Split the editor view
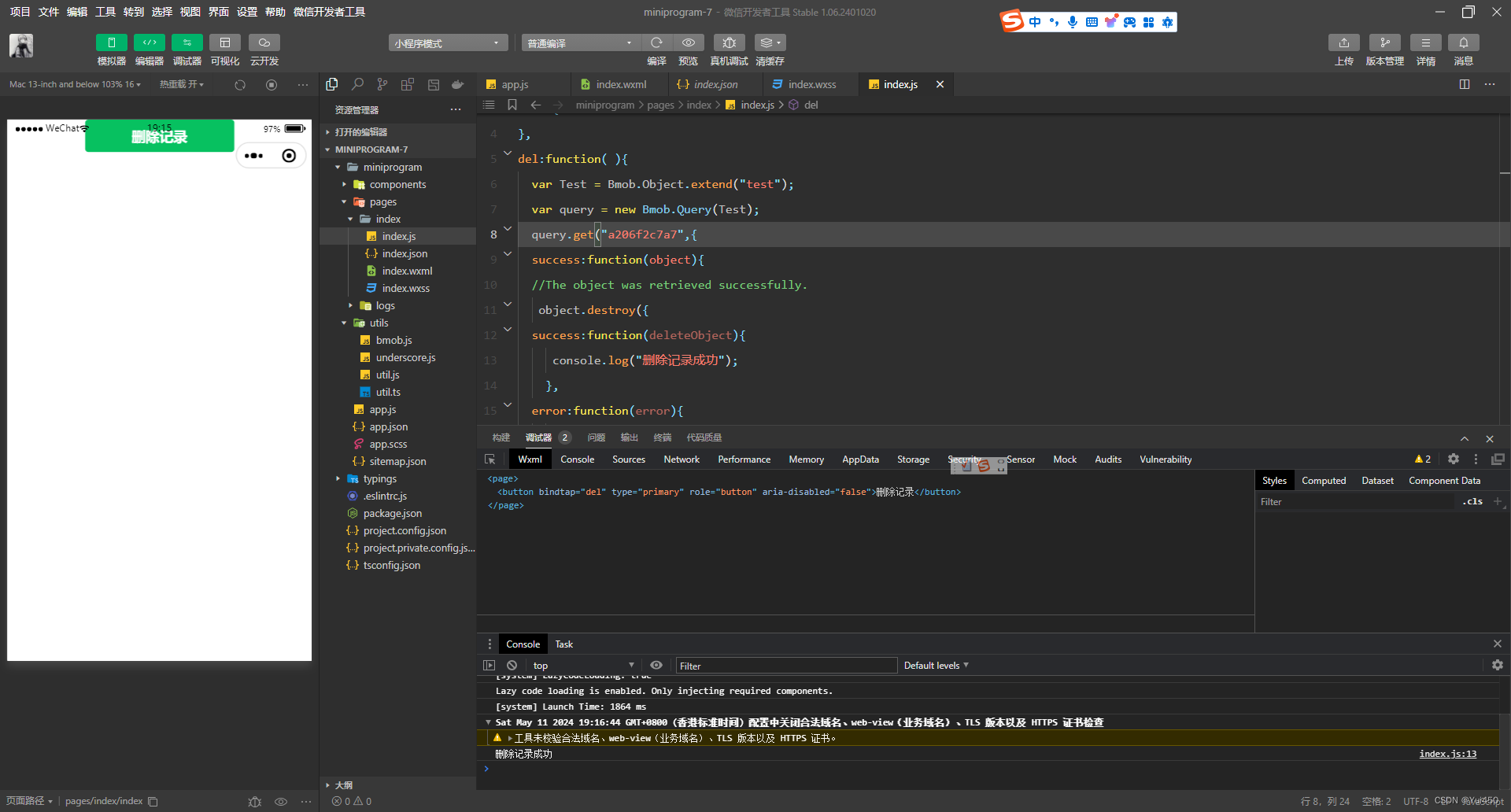Viewport: 1511px width, 812px height. 1465,84
